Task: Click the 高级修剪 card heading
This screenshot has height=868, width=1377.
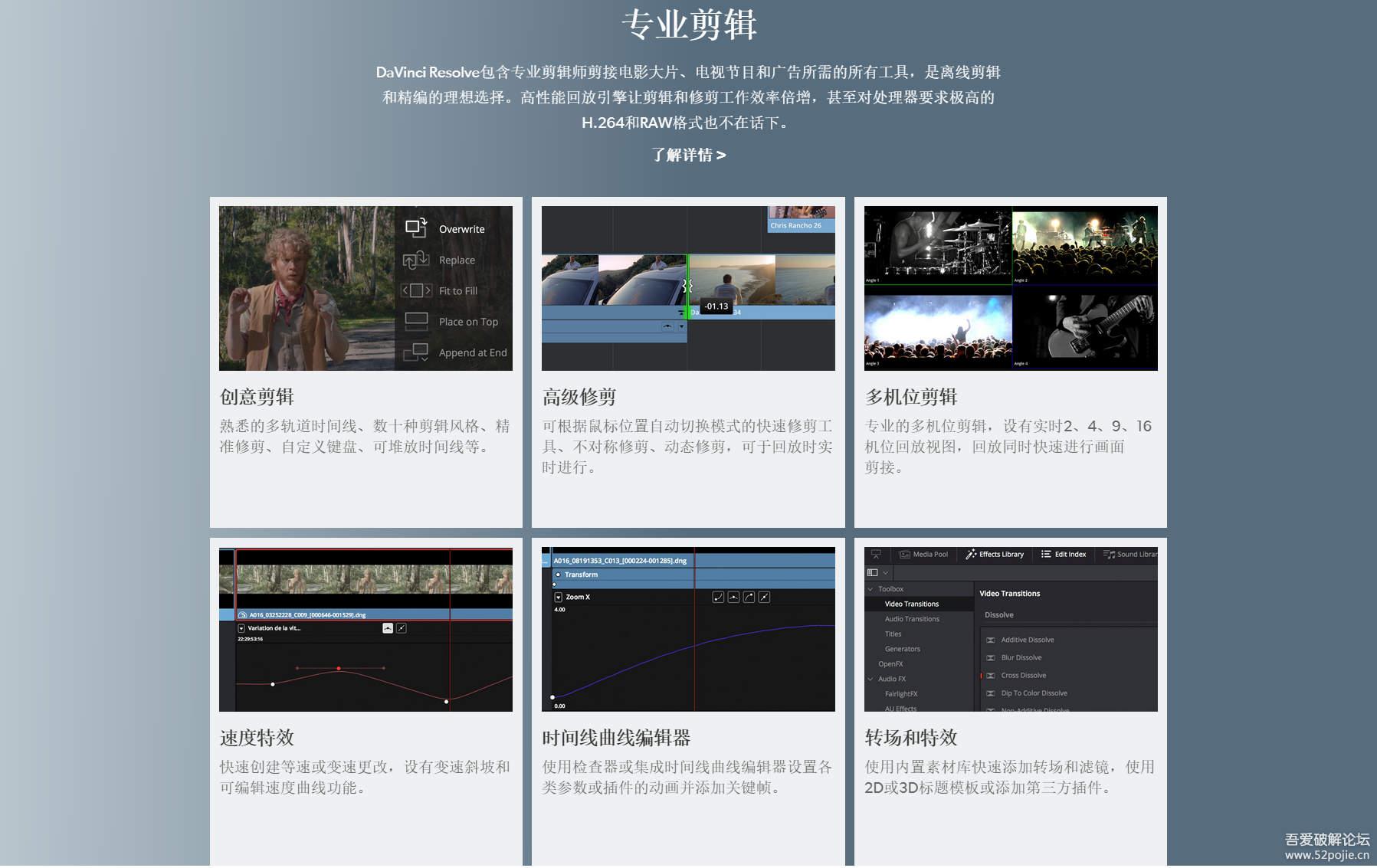Action: click(x=579, y=397)
